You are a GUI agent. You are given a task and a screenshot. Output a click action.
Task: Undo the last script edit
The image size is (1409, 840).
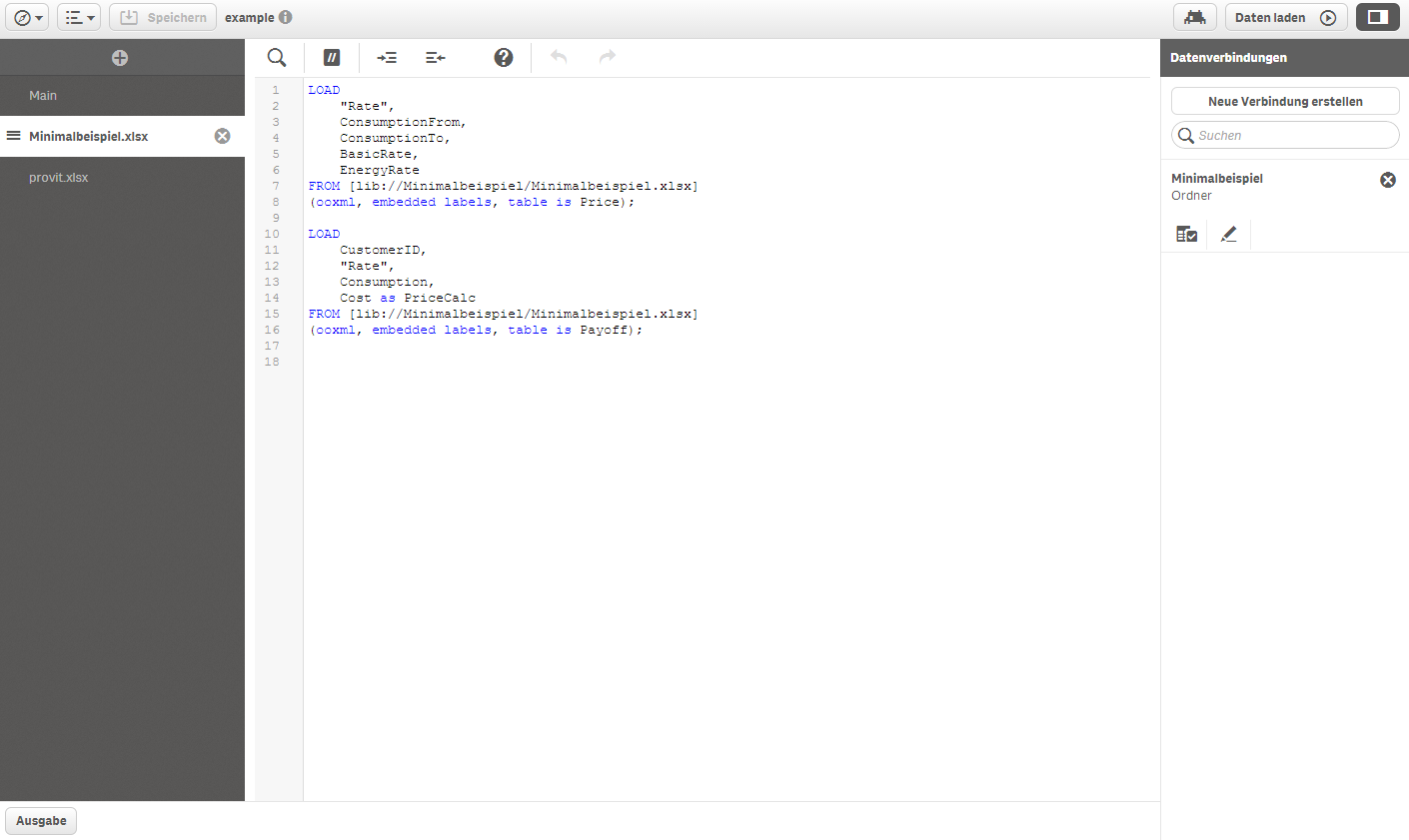pyautogui.click(x=559, y=57)
